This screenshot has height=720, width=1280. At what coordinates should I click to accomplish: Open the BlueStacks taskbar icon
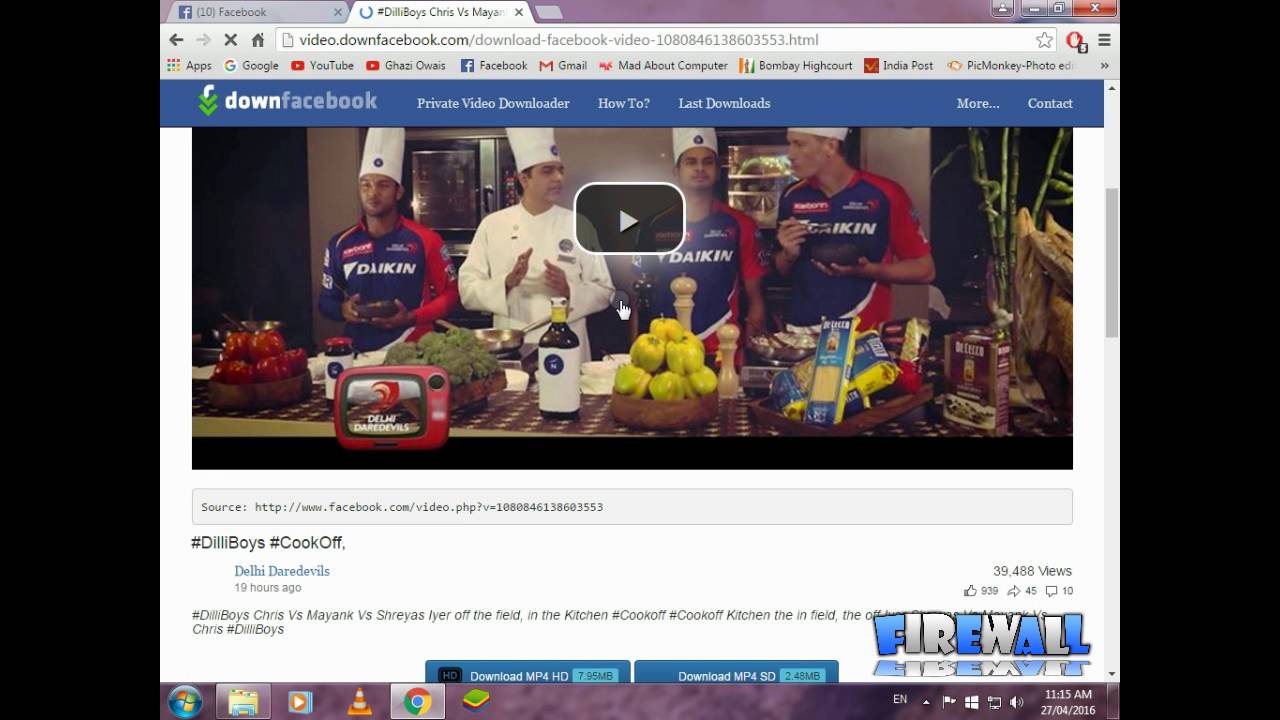point(476,702)
